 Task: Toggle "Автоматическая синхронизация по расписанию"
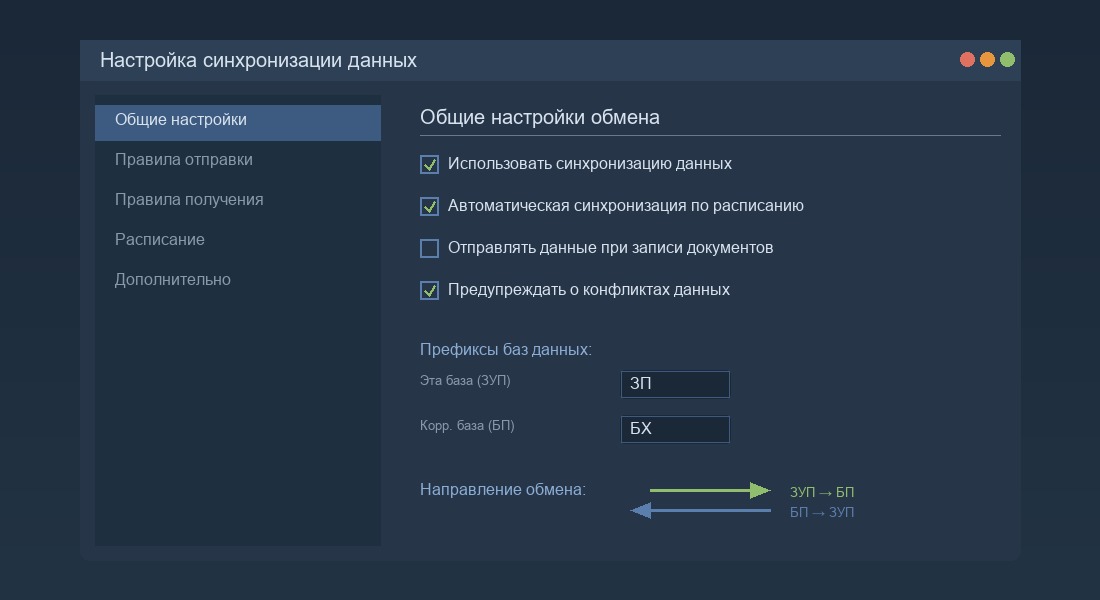coord(429,206)
